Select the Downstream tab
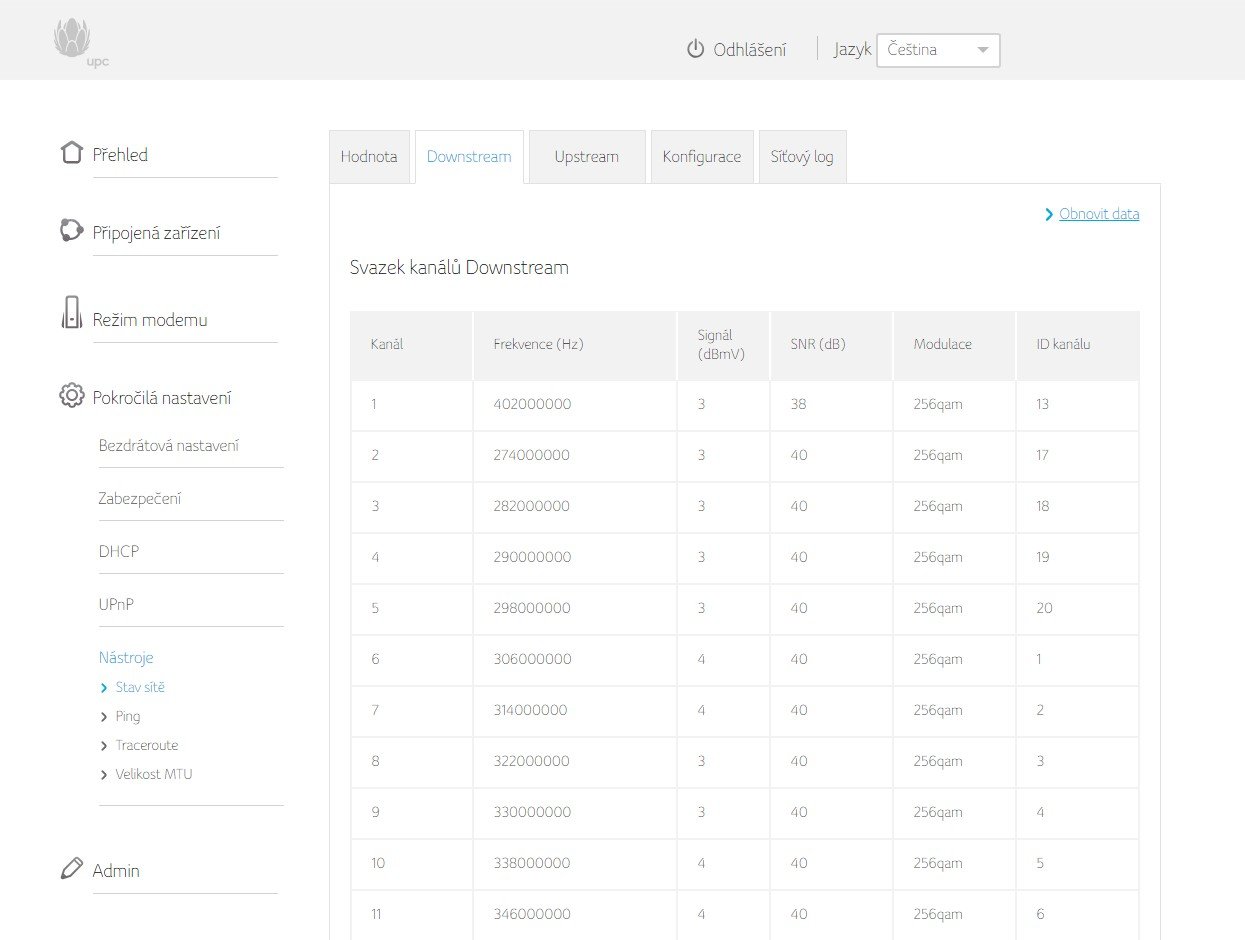The height and width of the screenshot is (940, 1245). tap(469, 157)
